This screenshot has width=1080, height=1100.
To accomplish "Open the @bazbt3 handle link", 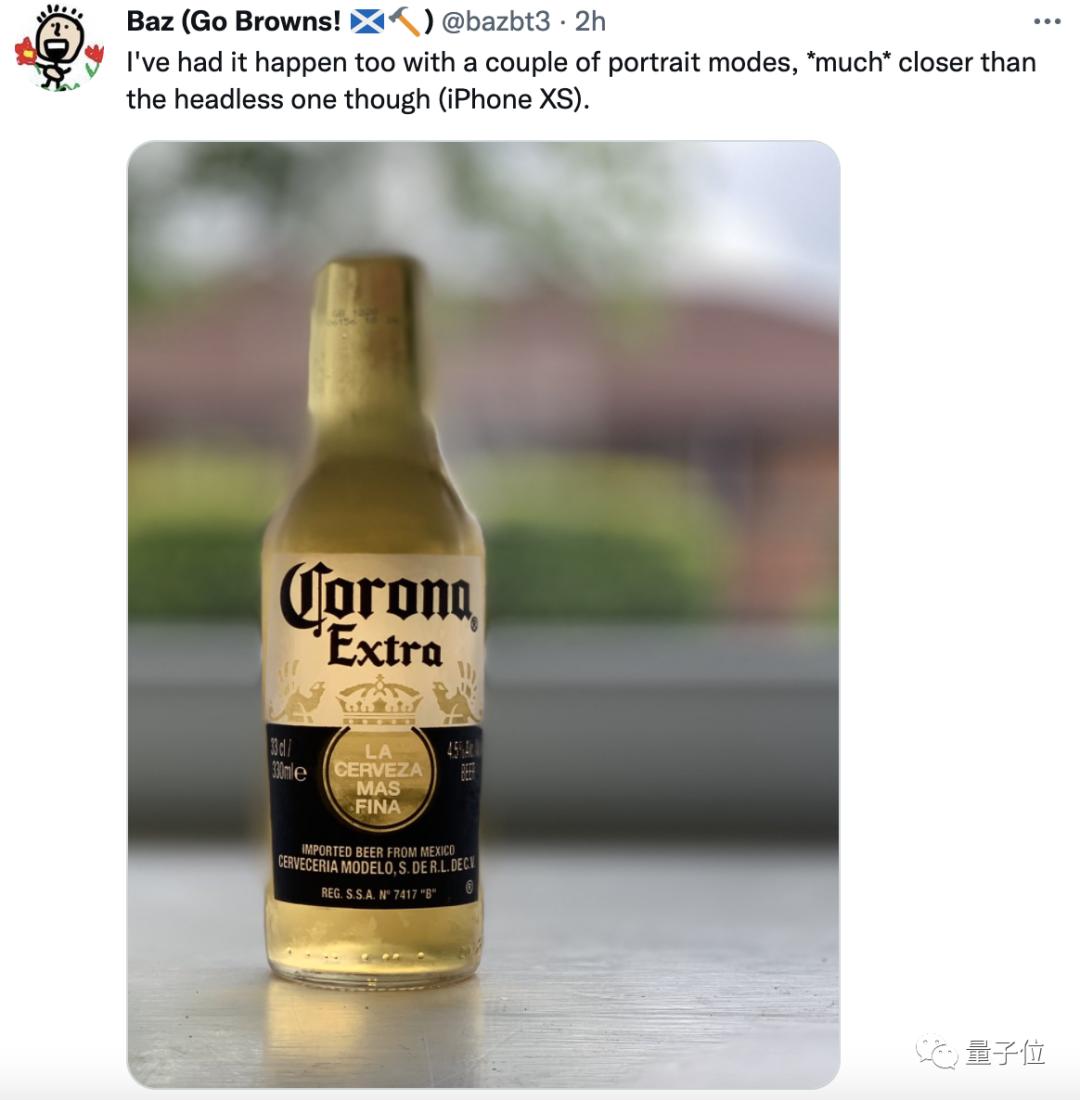I will 495,22.
